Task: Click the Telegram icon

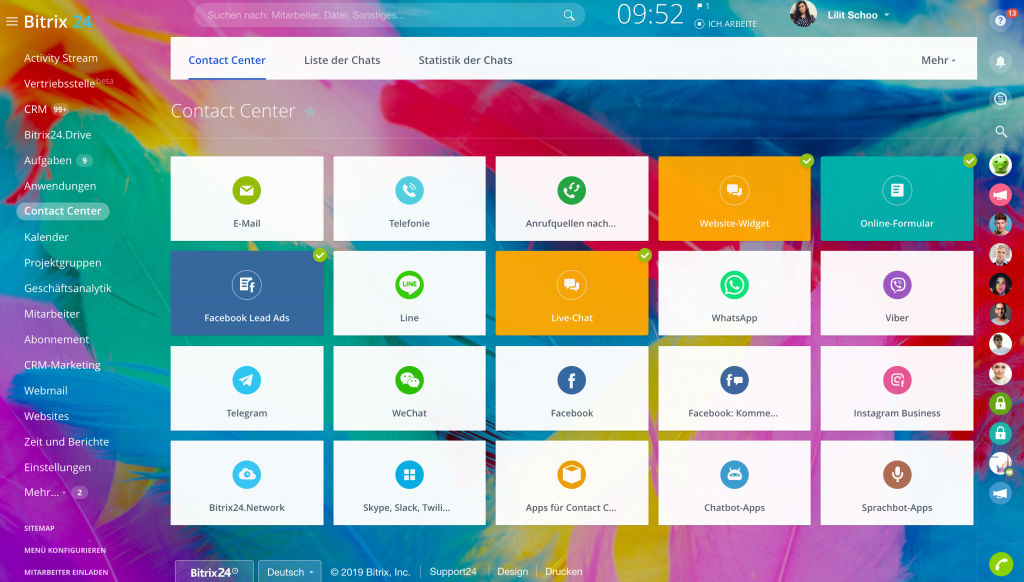Action: [x=246, y=380]
